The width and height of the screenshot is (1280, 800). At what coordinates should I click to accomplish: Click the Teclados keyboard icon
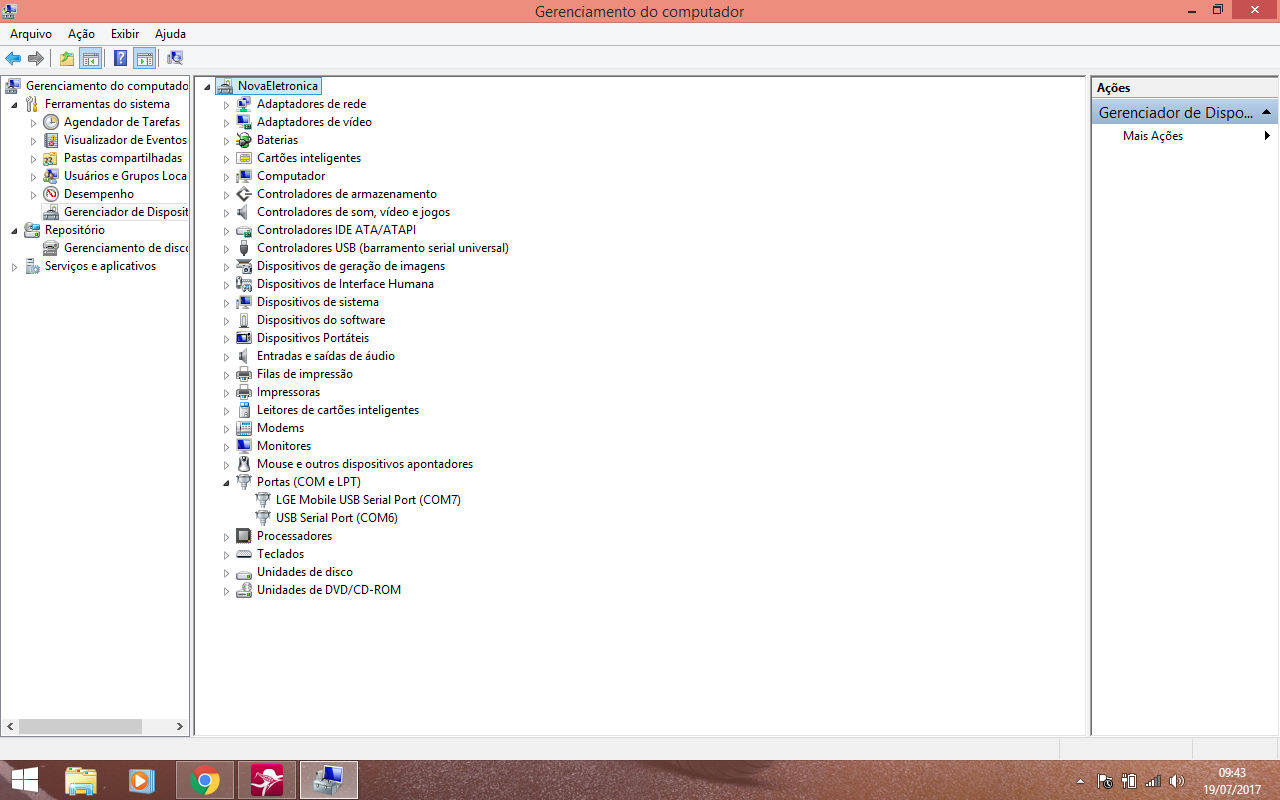point(244,554)
